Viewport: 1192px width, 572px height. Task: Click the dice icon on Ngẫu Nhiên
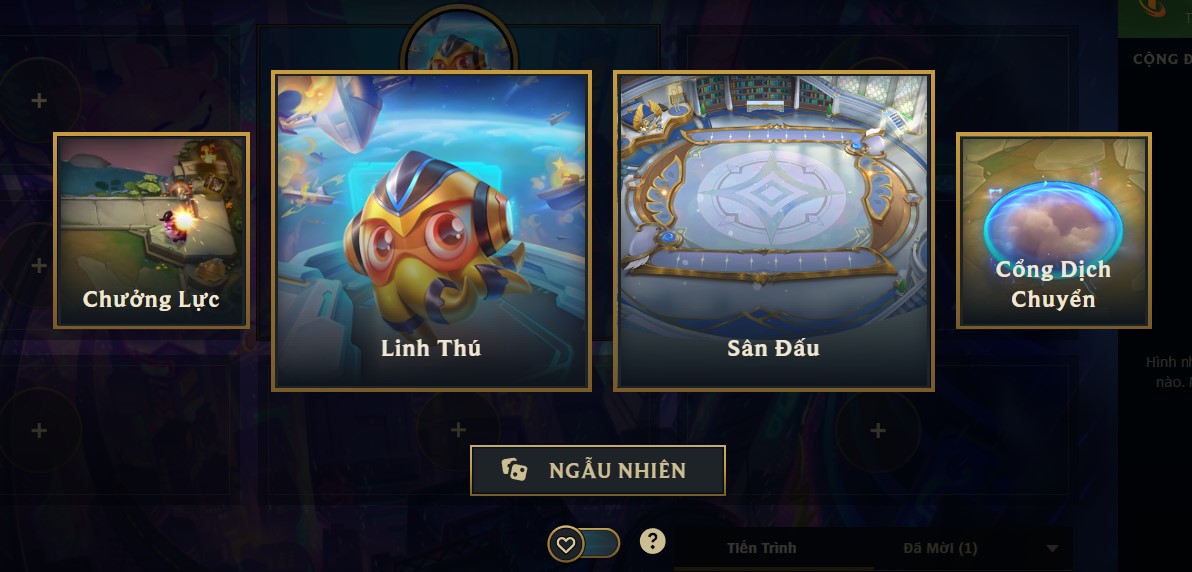[x=514, y=470]
